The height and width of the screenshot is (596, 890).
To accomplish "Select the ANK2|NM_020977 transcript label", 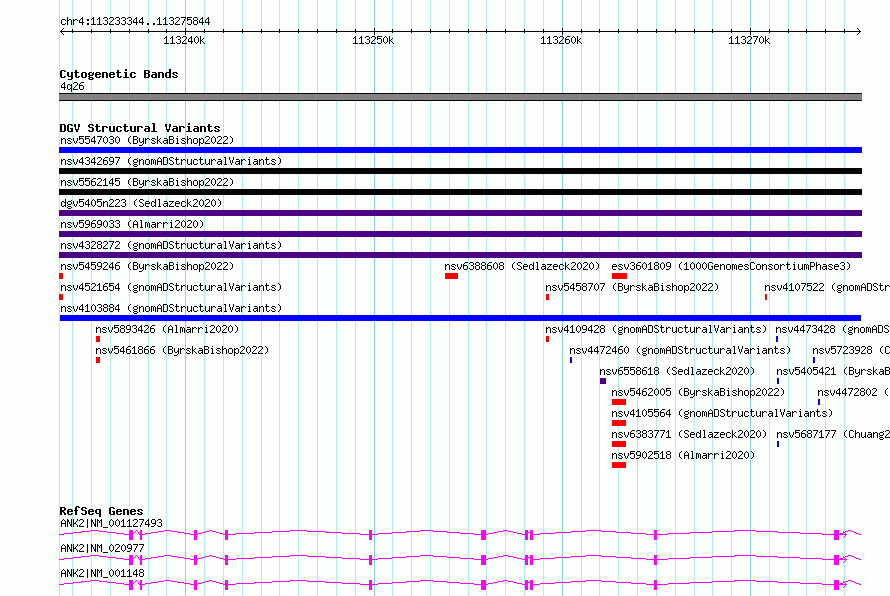I will [102, 548].
